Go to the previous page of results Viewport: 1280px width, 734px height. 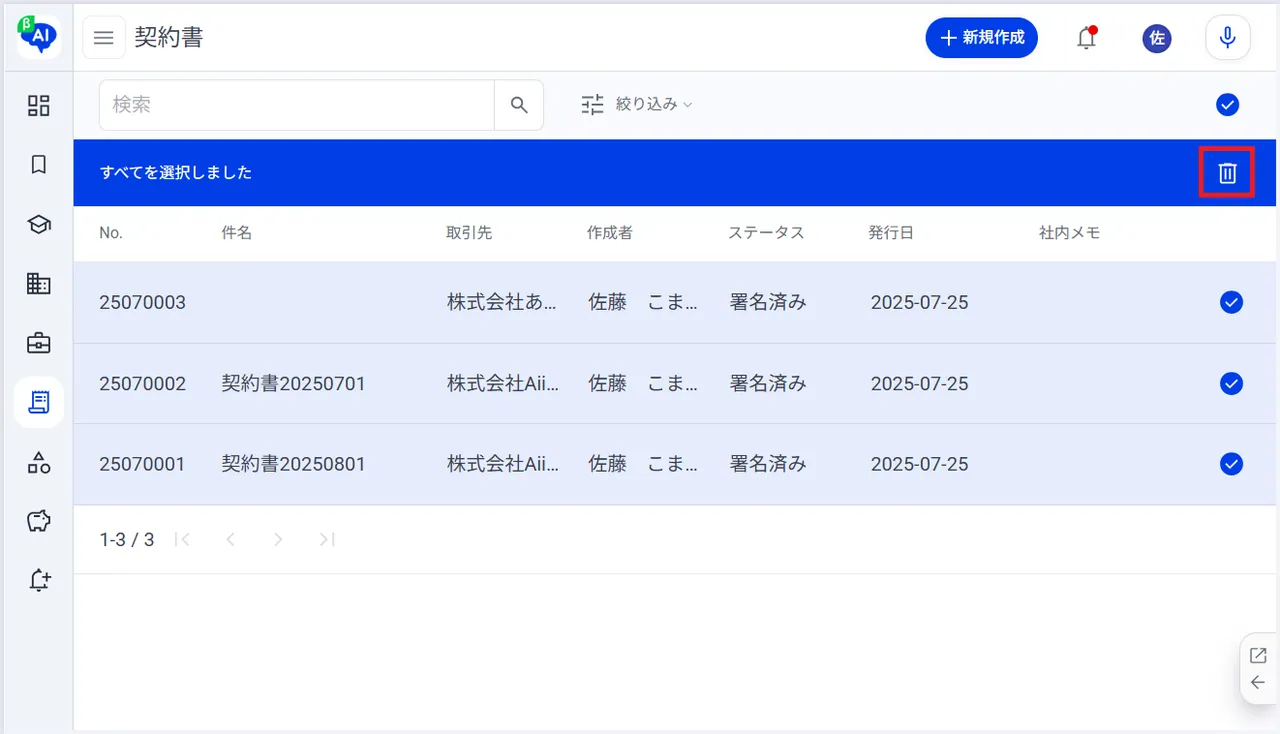tap(230, 540)
